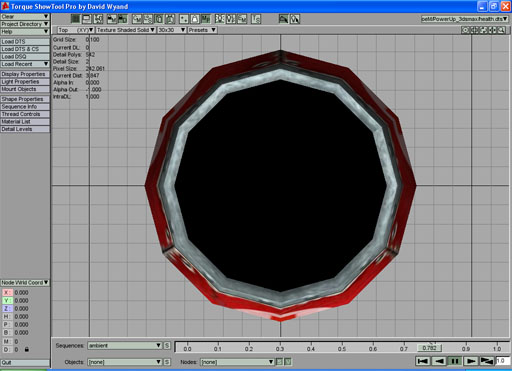Viewport: 512px width, 371px height.
Task: Open the Texture Shaded Solid render mode dropdown
Action: (126, 30)
